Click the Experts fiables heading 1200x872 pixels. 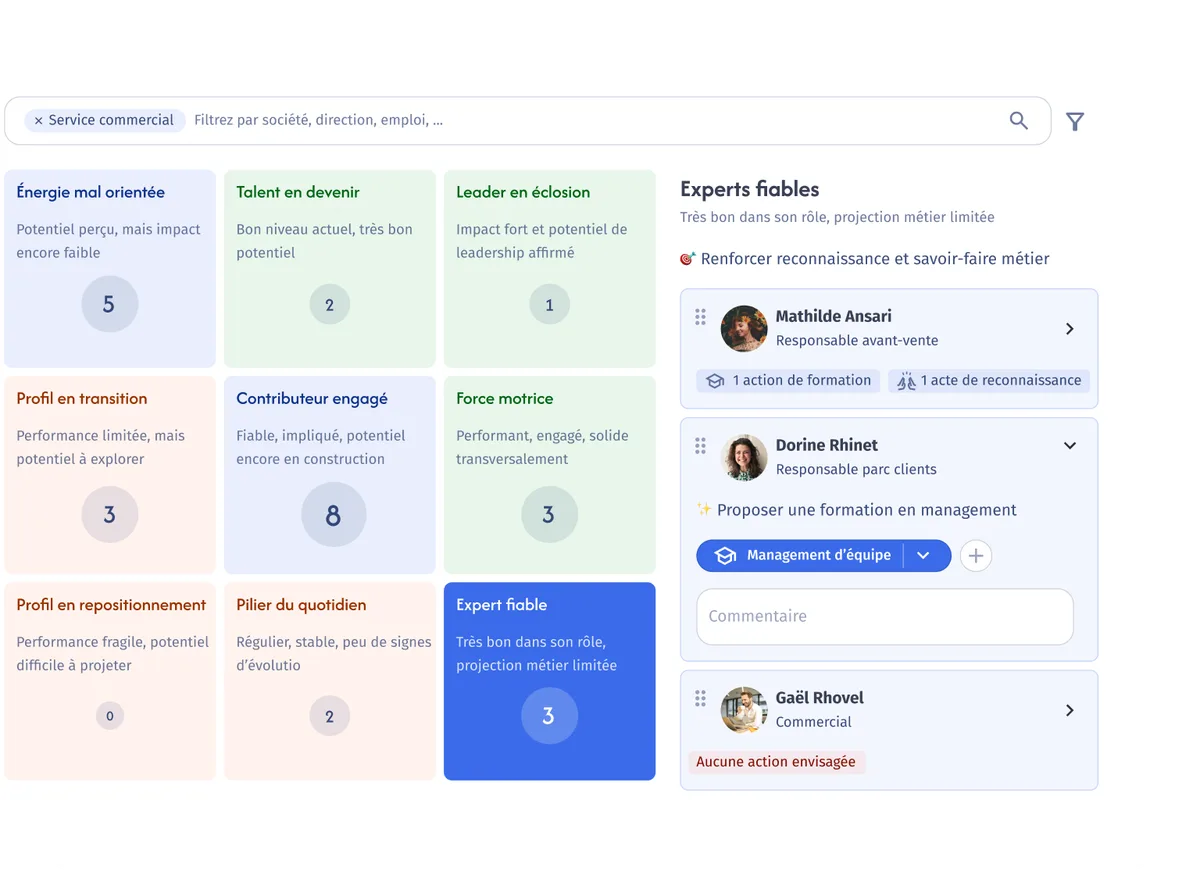click(x=750, y=189)
